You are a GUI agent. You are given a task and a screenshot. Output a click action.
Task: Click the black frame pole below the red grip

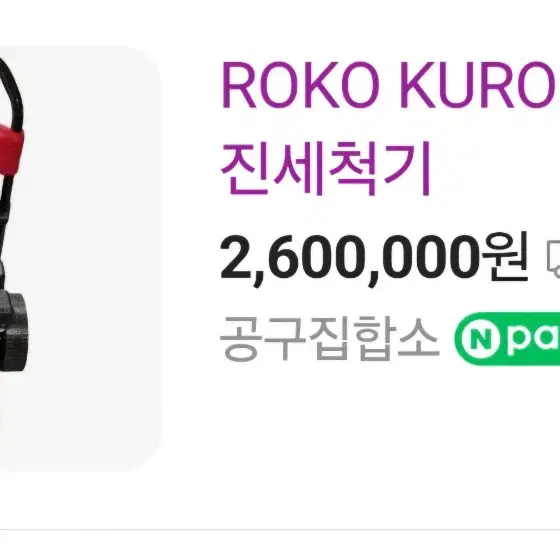(5, 232)
